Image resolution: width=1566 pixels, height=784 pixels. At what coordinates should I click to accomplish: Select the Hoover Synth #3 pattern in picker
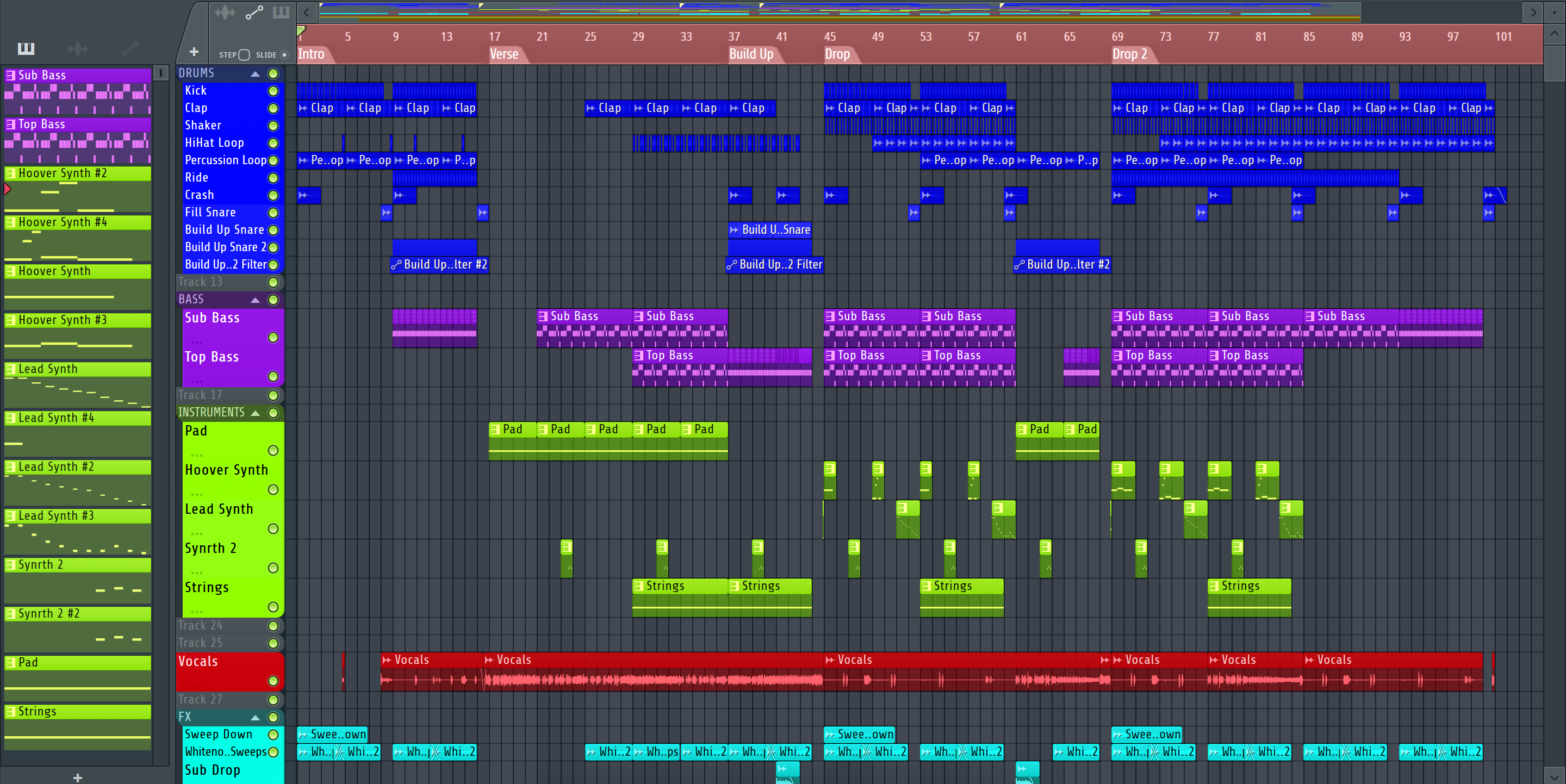(x=77, y=336)
